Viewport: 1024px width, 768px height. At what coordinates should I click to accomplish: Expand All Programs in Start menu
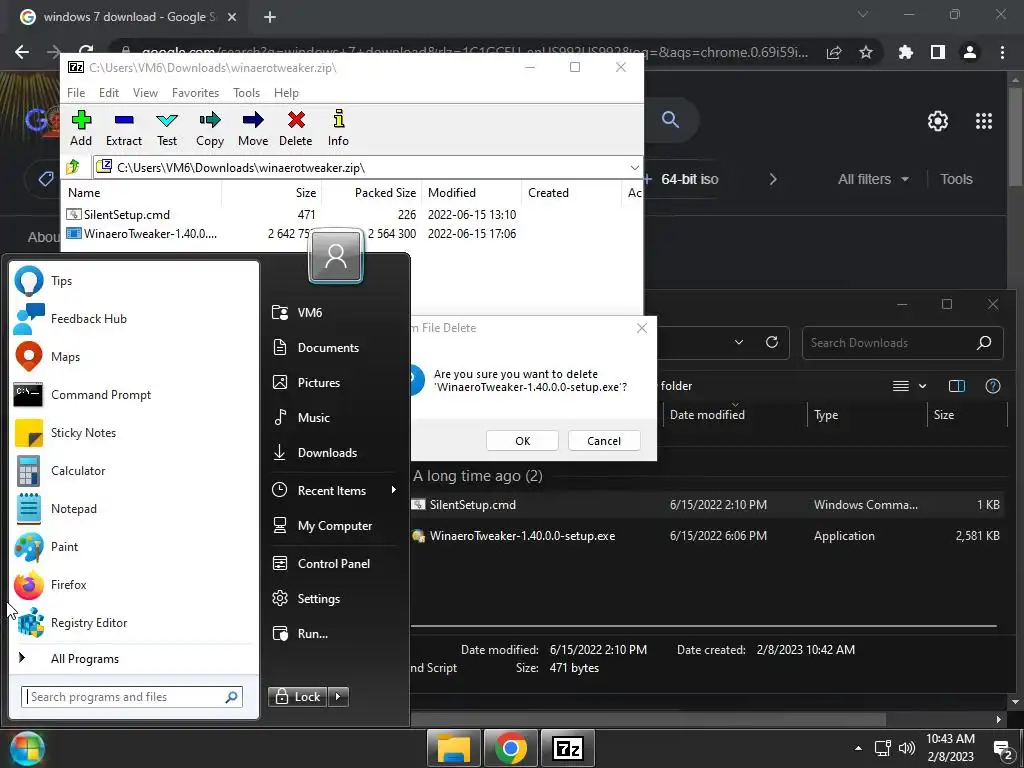click(134, 659)
